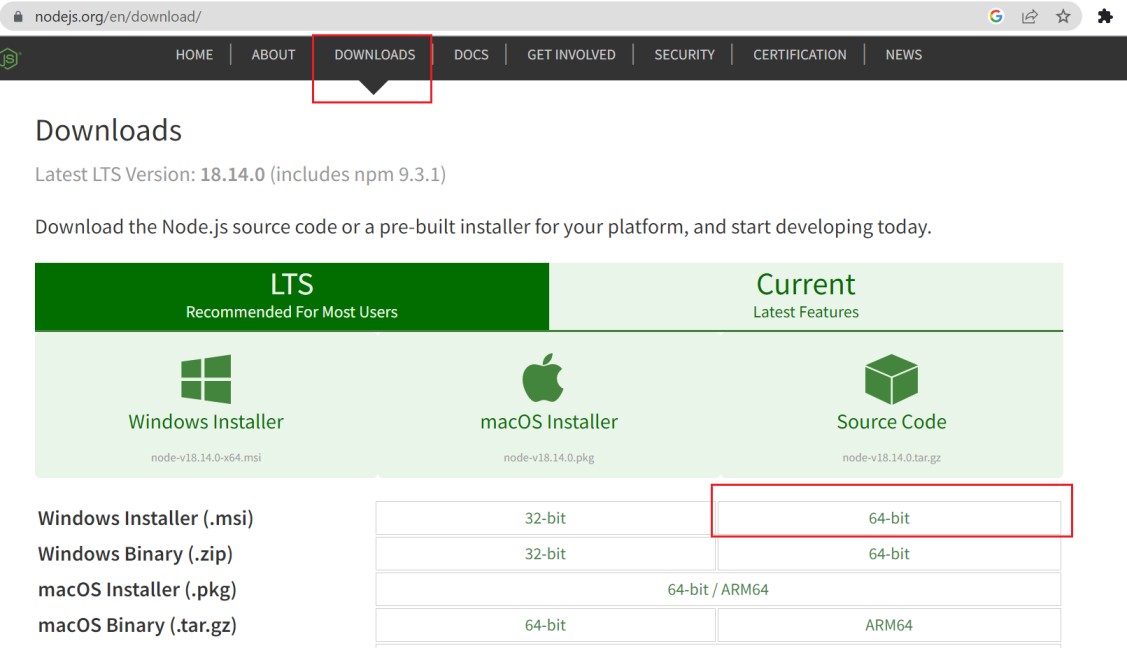This screenshot has height=648, width=1127.
Task: Click the browser share icon
Action: (x=1030, y=16)
